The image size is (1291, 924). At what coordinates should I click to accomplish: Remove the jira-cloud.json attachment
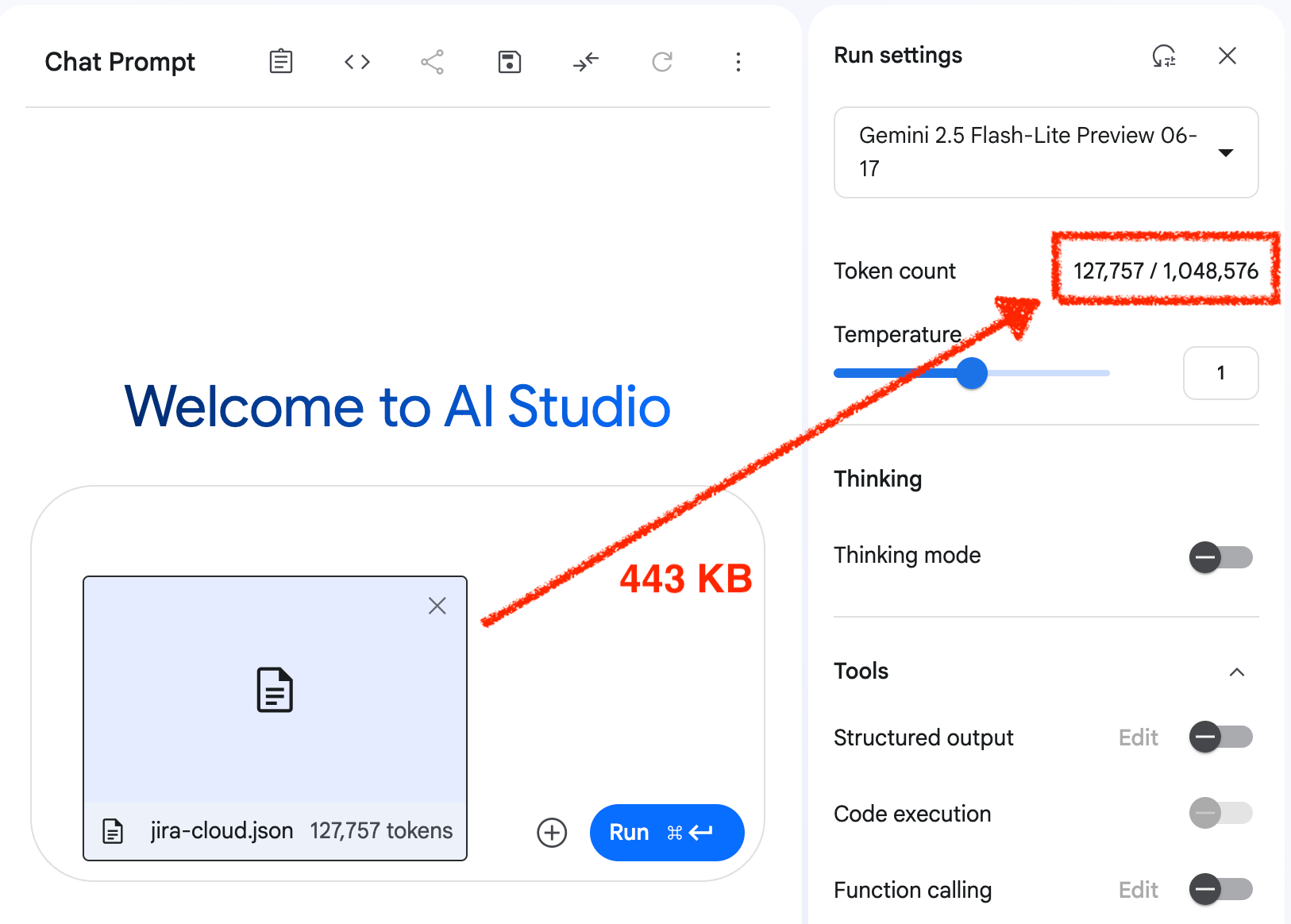click(437, 606)
